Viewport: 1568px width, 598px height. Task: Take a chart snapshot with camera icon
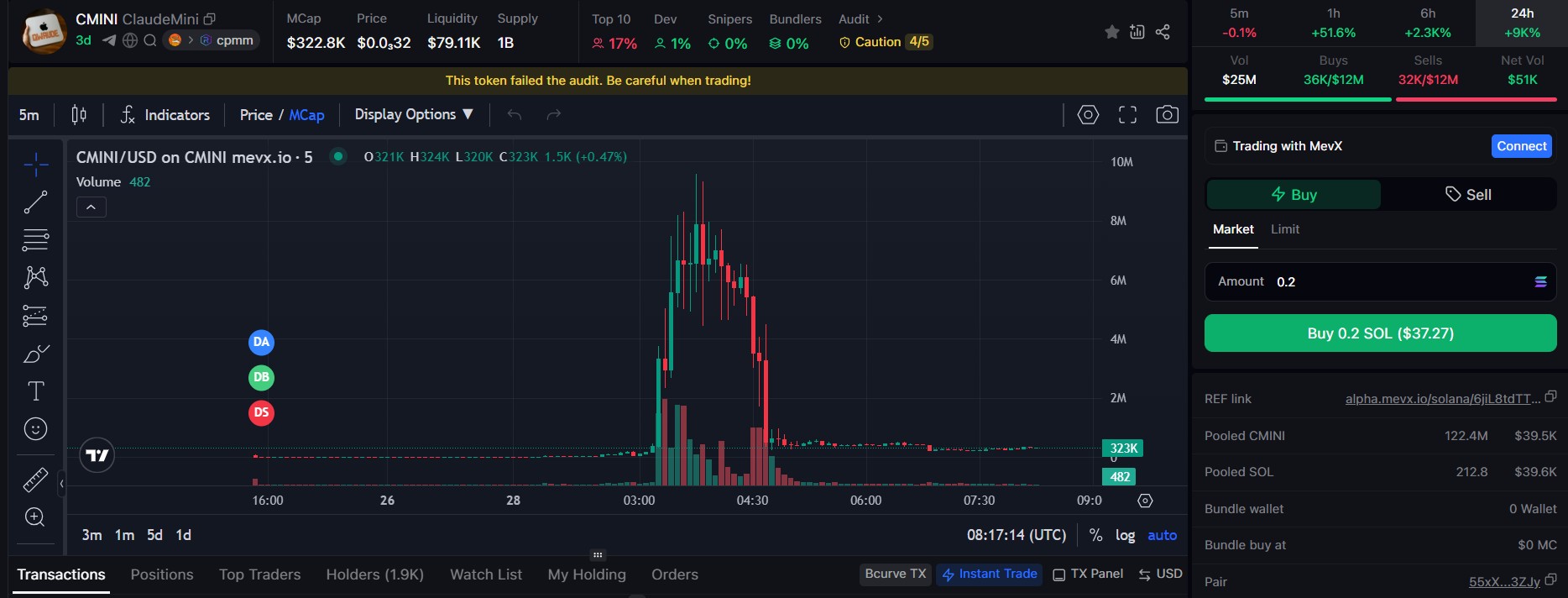pyautogui.click(x=1167, y=114)
